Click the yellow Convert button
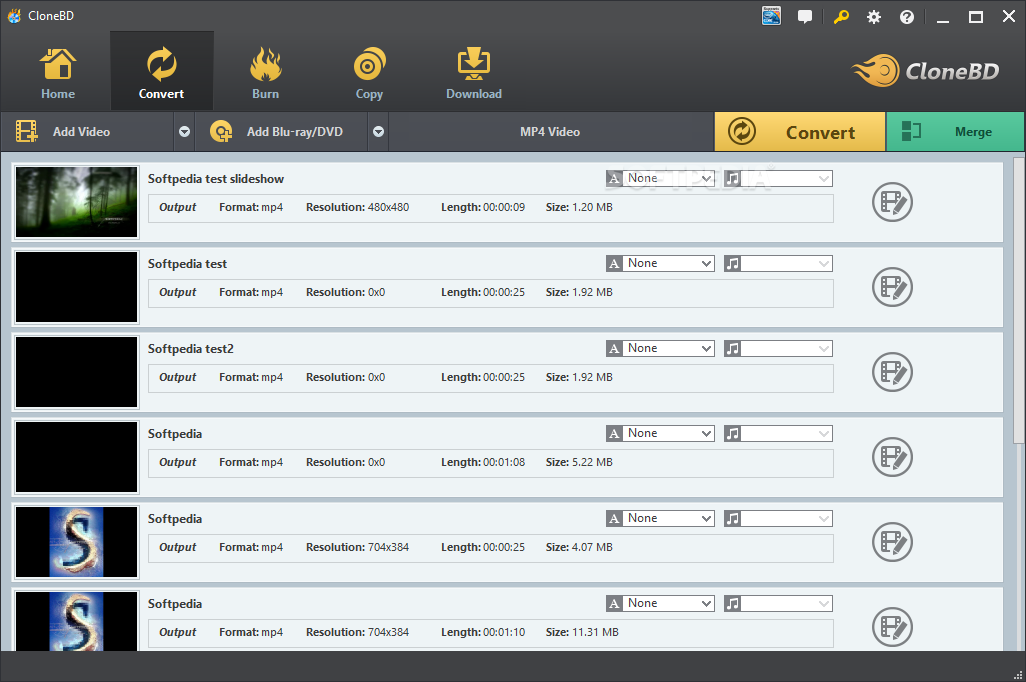The height and width of the screenshot is (682, 1026). tap(800, 132)
